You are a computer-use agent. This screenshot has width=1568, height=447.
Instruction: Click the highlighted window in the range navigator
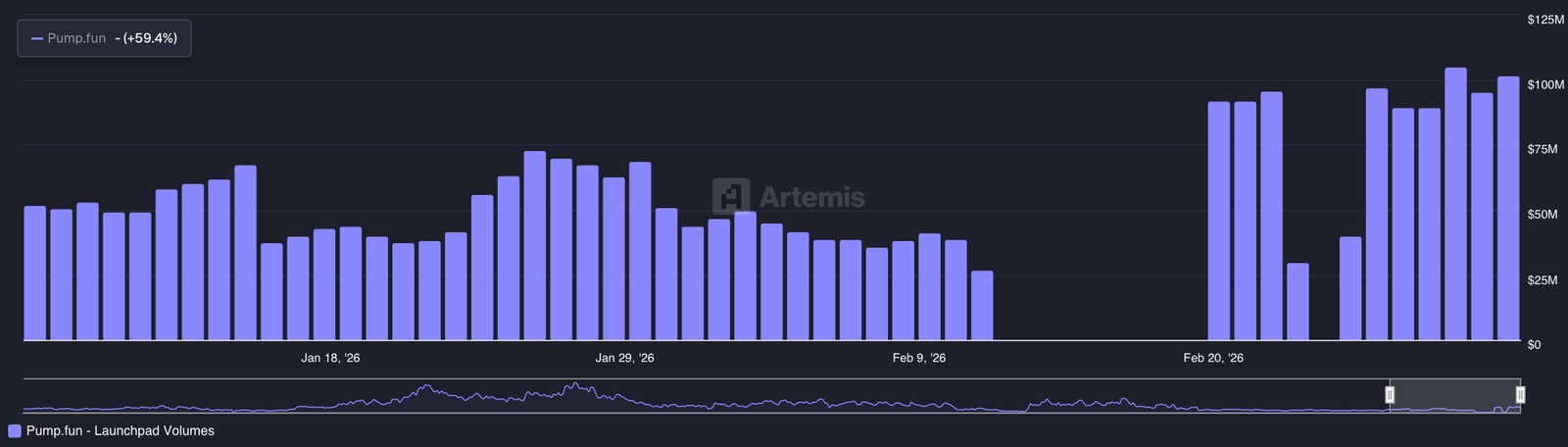[x=1454, y=395]
